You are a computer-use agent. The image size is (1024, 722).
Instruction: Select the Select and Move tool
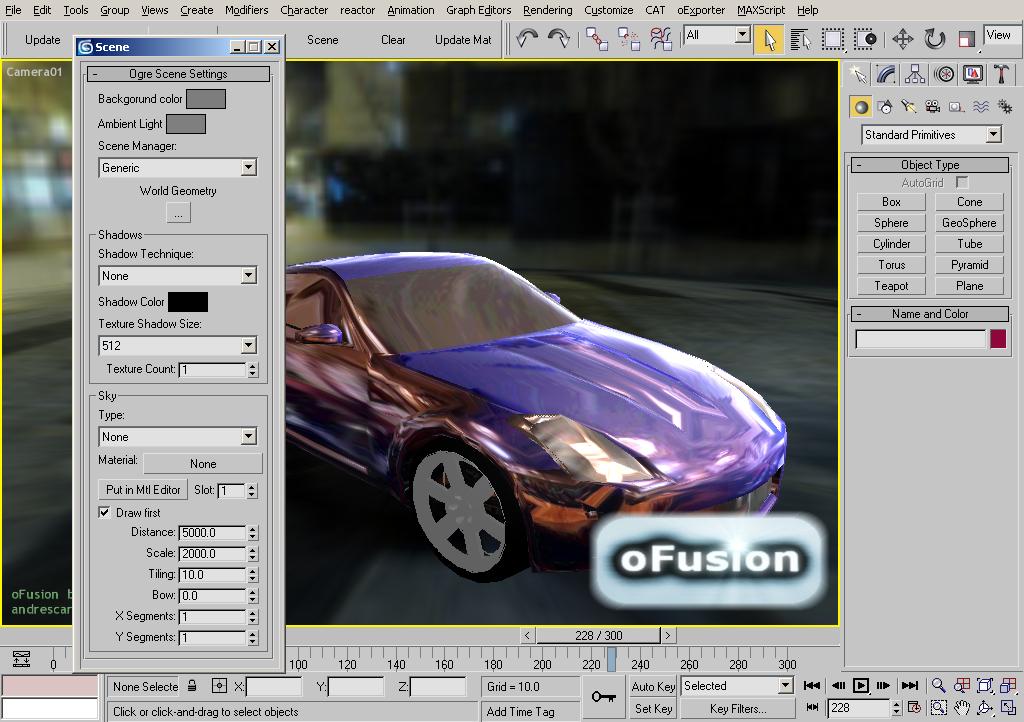coord(903,39)
